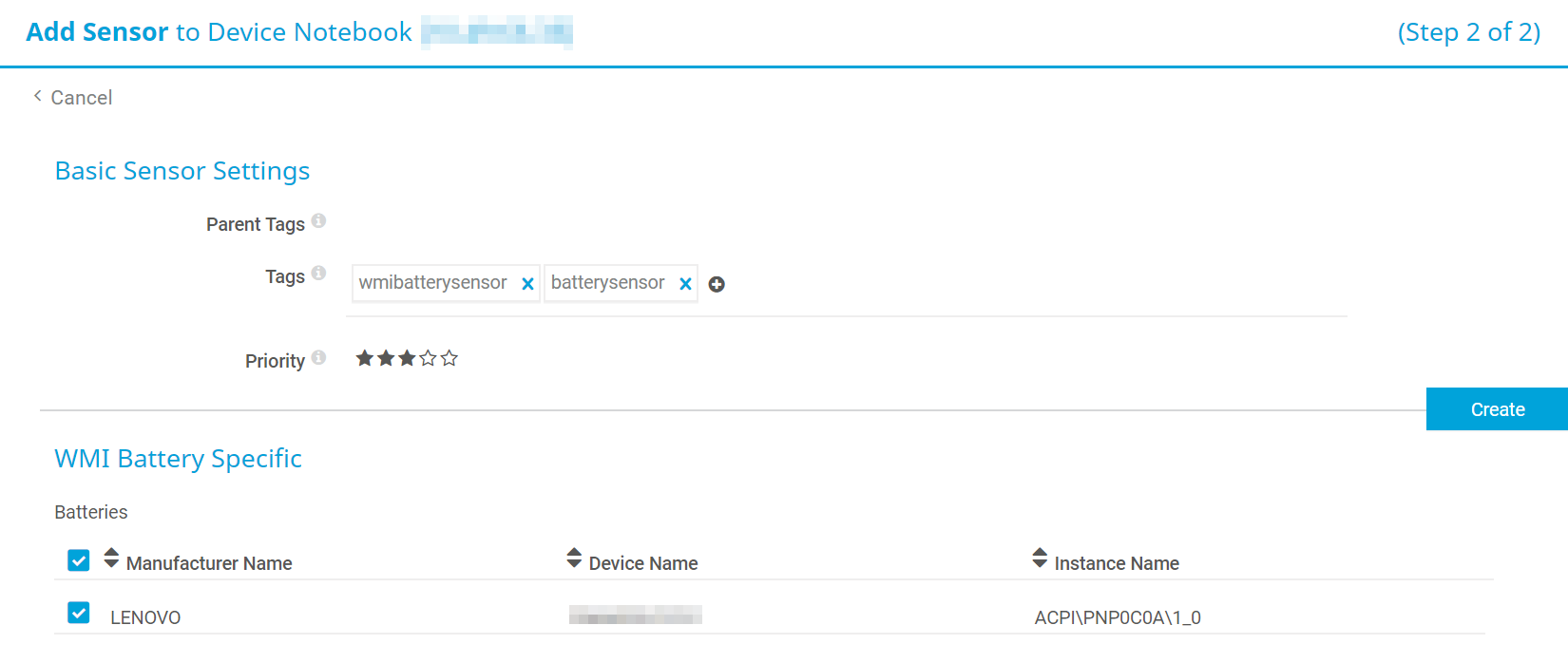Set priority to four stars
The image size is (1568, 663).
tap(429, 358)
